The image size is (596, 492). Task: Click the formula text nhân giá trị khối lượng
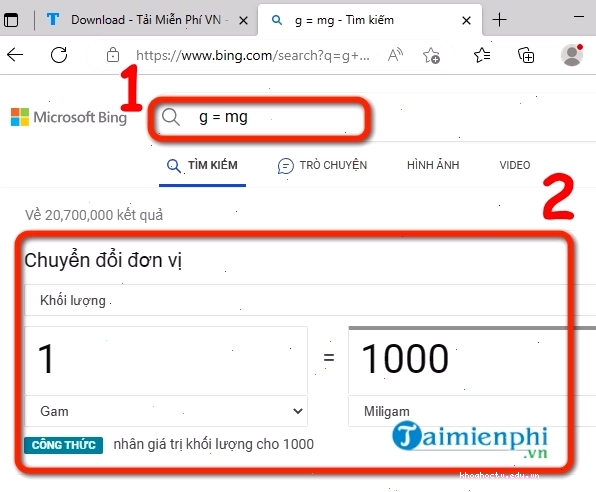[x=214, y=444]
